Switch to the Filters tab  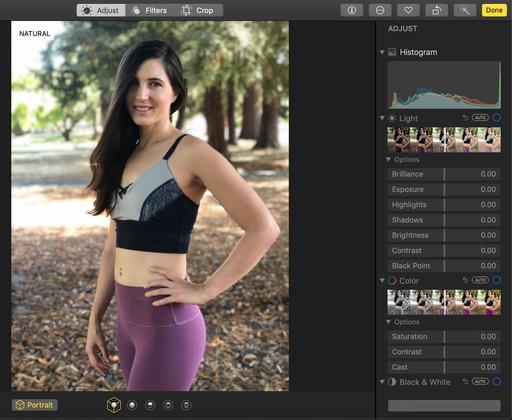150,10
